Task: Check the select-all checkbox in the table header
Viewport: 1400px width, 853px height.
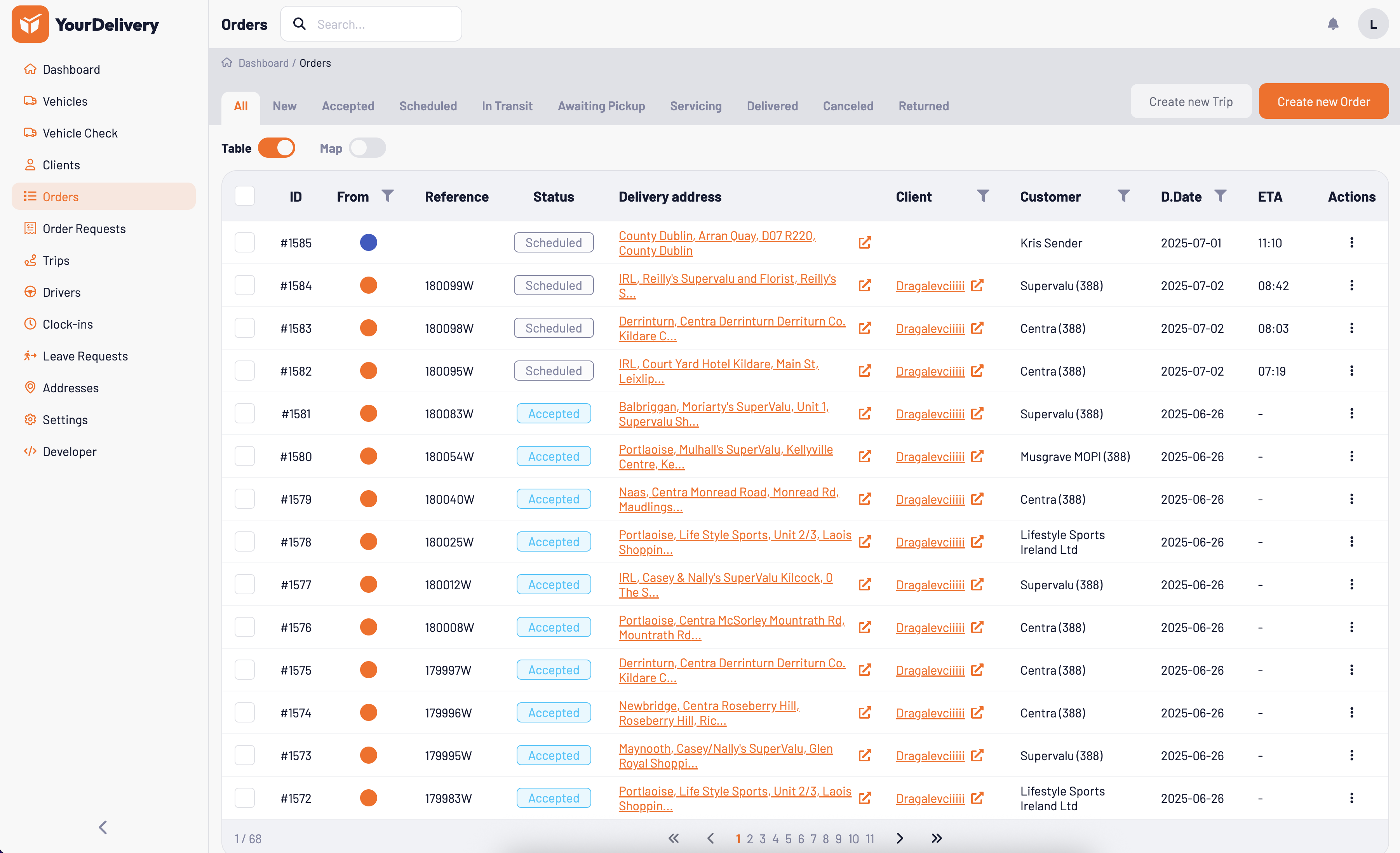Action: 244,195
